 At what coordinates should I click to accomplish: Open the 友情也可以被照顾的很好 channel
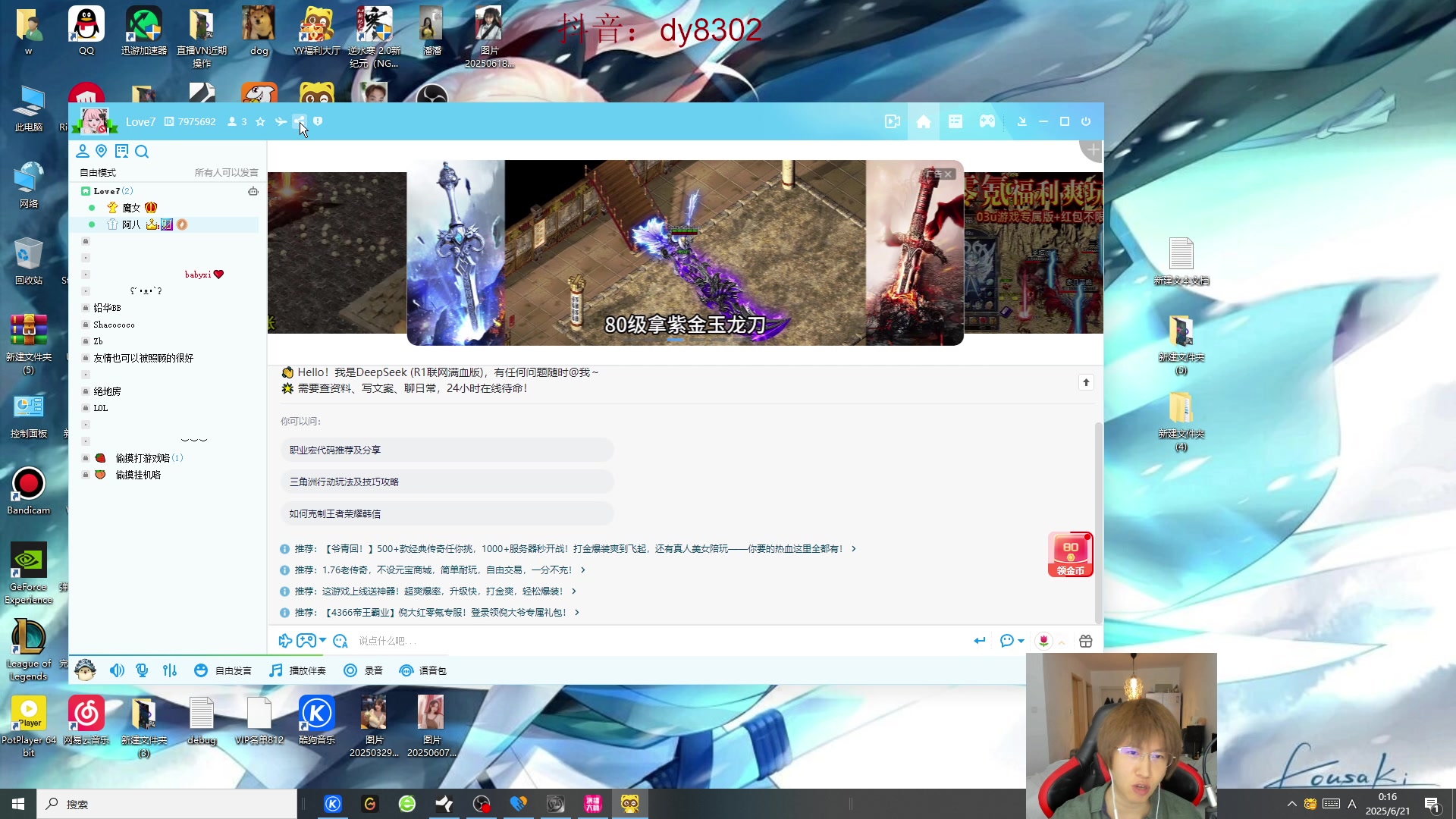(143, 358)
